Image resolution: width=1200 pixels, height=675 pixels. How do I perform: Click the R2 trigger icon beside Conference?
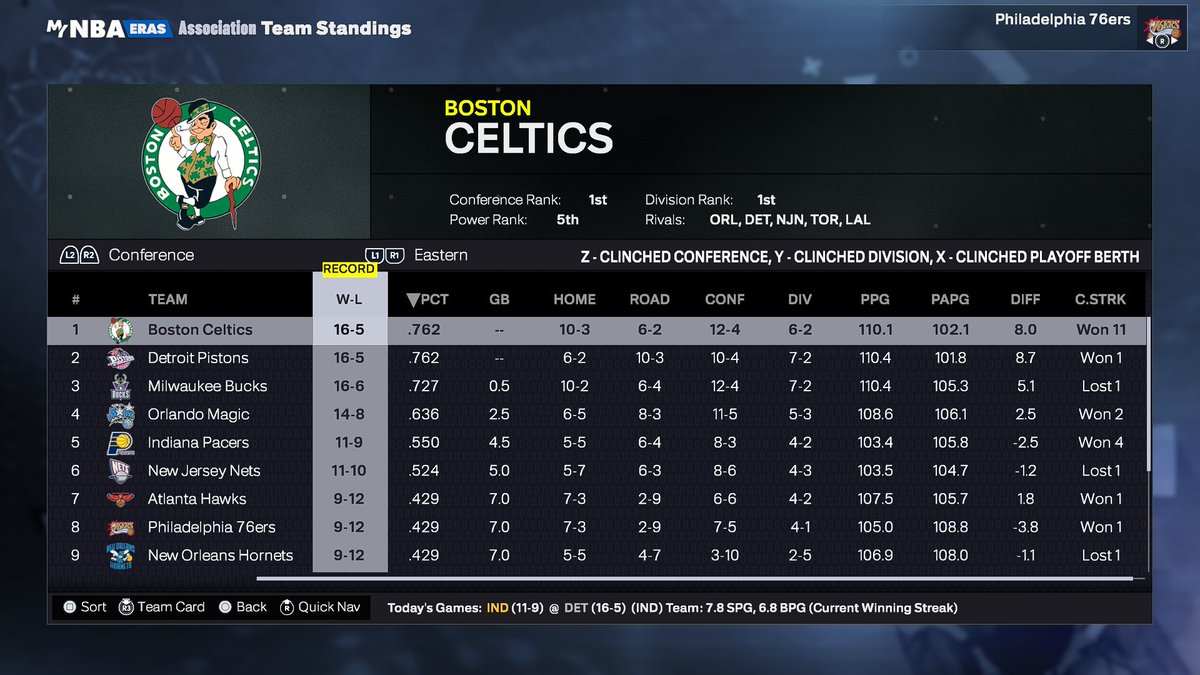coord(90,255)
